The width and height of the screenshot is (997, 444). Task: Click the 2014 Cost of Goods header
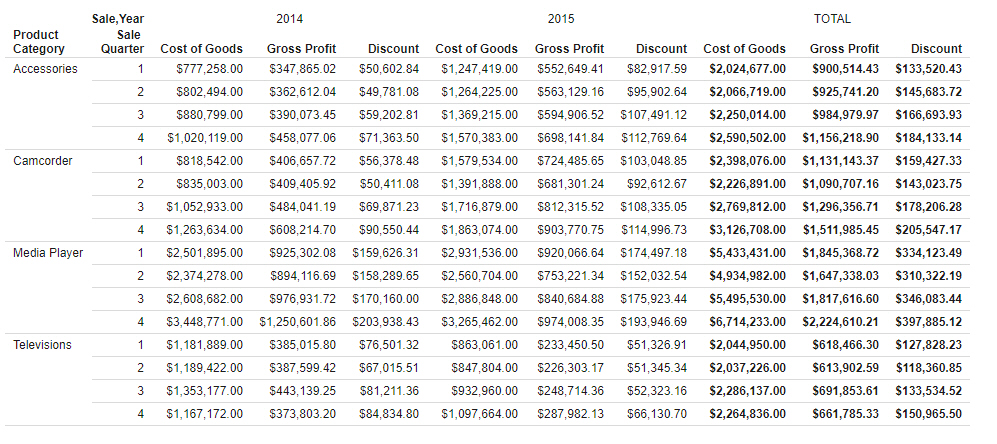(201, 48)
